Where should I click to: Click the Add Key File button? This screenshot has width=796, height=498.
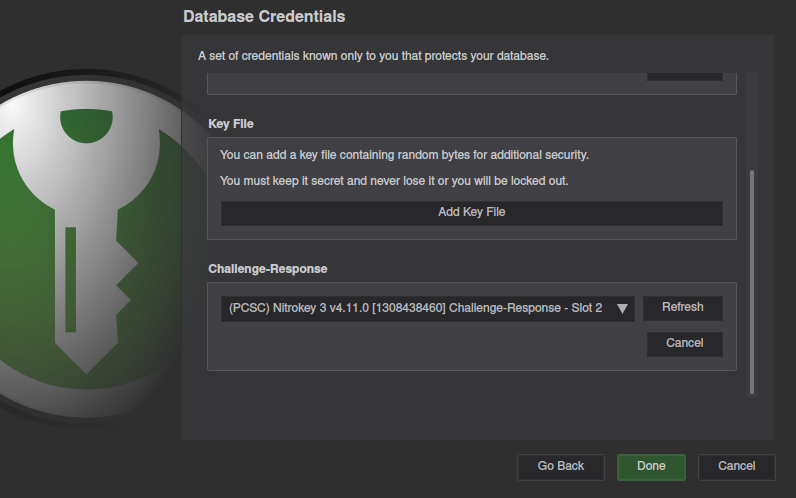pos(472,213)
